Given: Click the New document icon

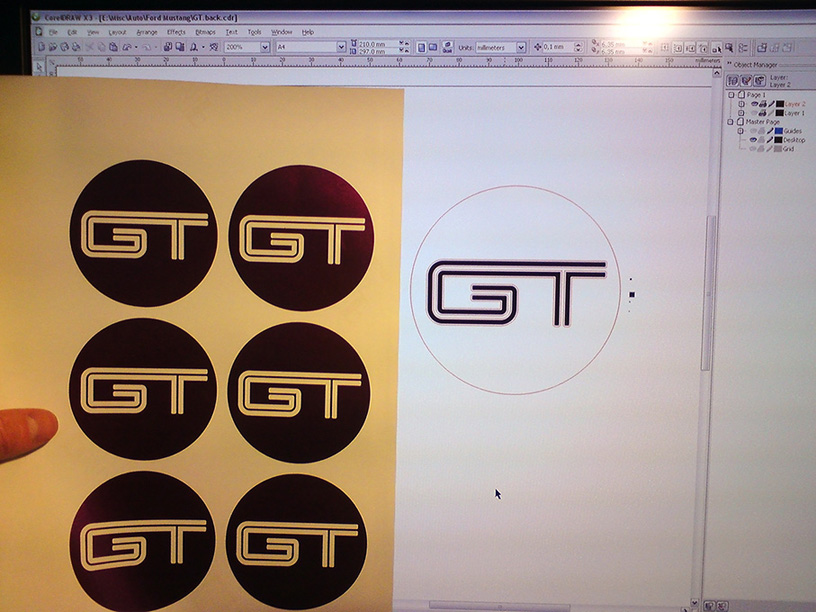Looking at the screenshot, I should coord(41,47).
